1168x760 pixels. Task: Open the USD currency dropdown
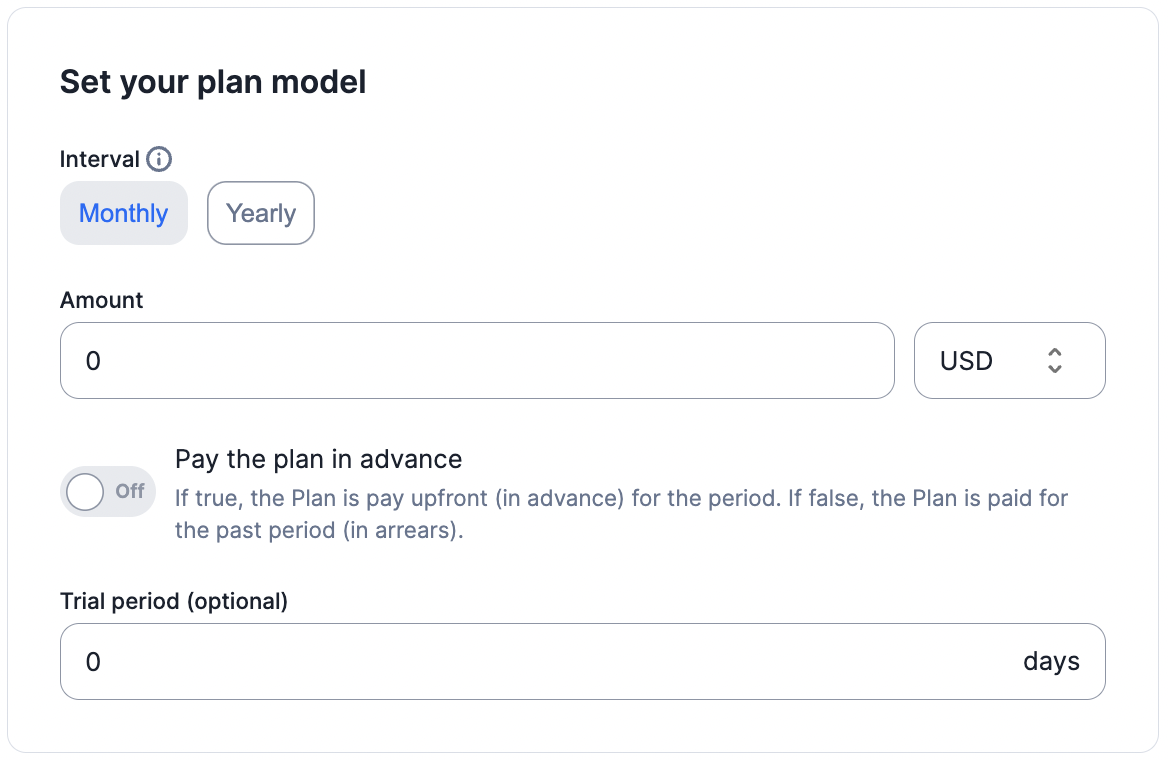pos(1009,361)
